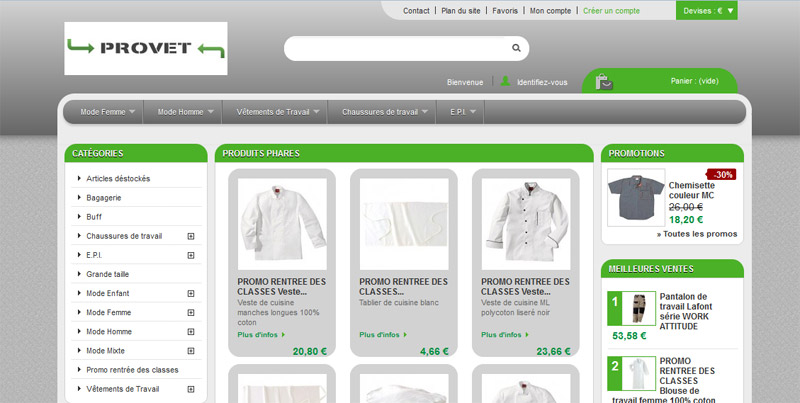Screen dimensions: 800x403
Task: Click the search magnifier icon
Action: pyautogui.click(x=516, y=48)
